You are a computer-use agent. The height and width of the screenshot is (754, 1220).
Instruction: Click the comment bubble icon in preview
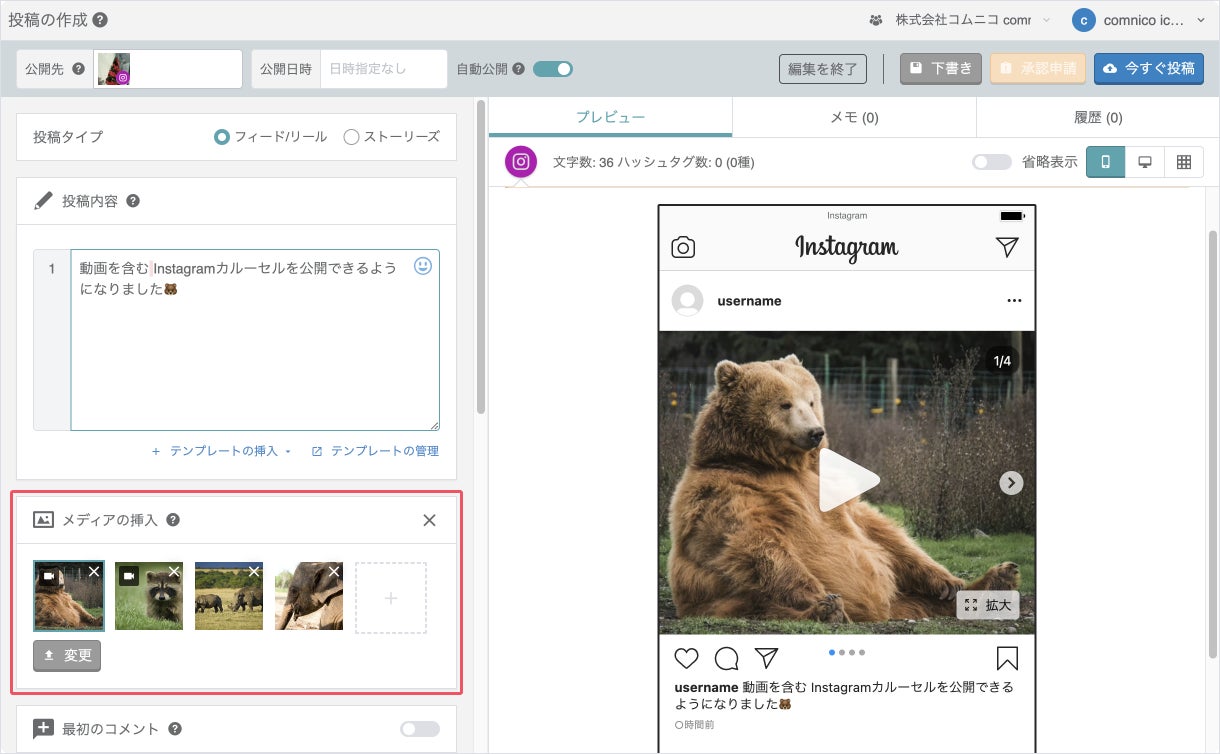[x=727, y=658]
